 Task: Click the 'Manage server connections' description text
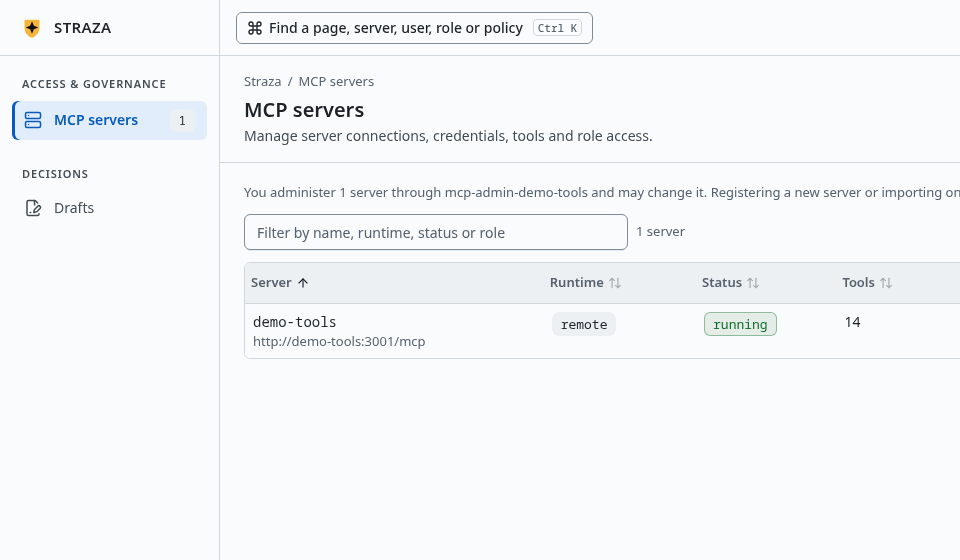(448, 136)
